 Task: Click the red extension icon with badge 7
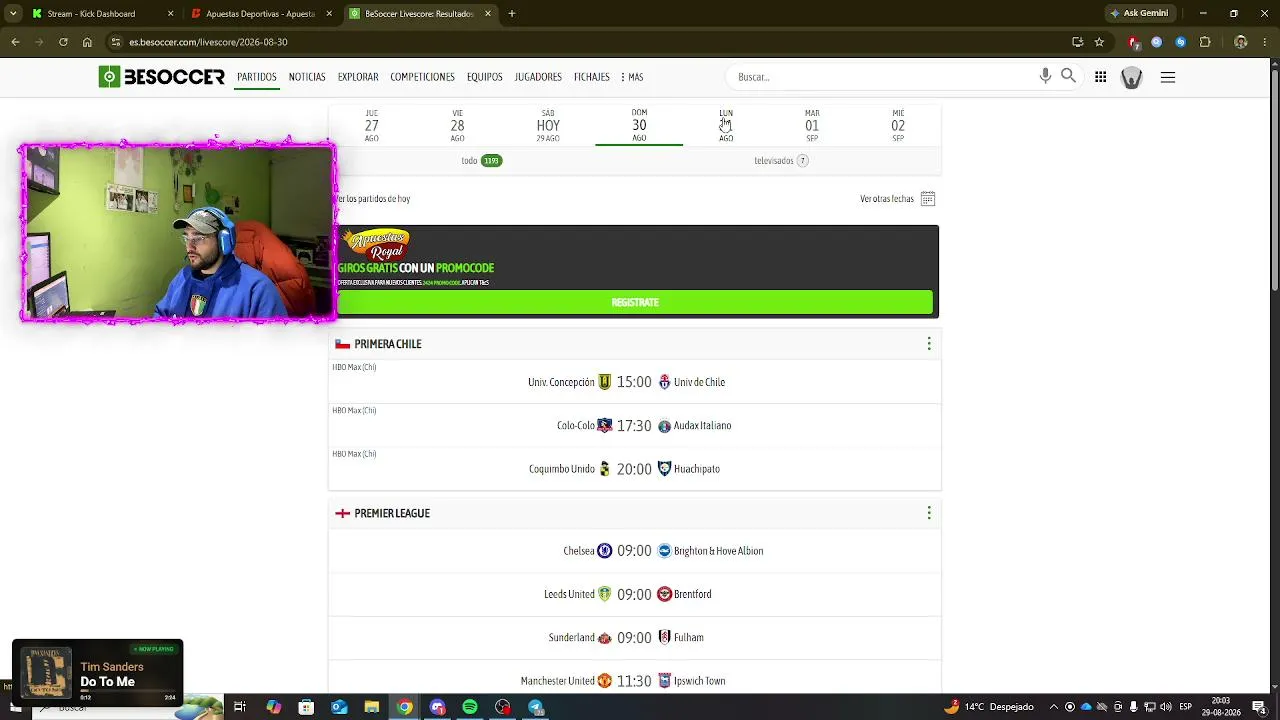[1134, 42]
